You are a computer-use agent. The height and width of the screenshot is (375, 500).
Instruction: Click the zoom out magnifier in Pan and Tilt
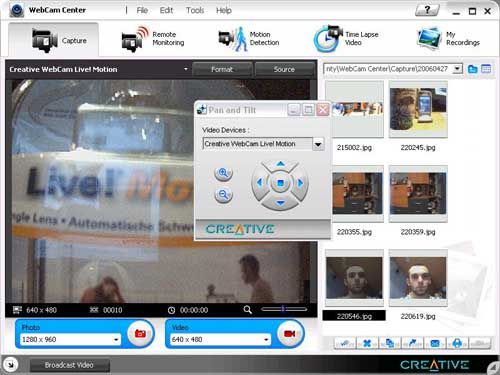click(x=223, y=195)
